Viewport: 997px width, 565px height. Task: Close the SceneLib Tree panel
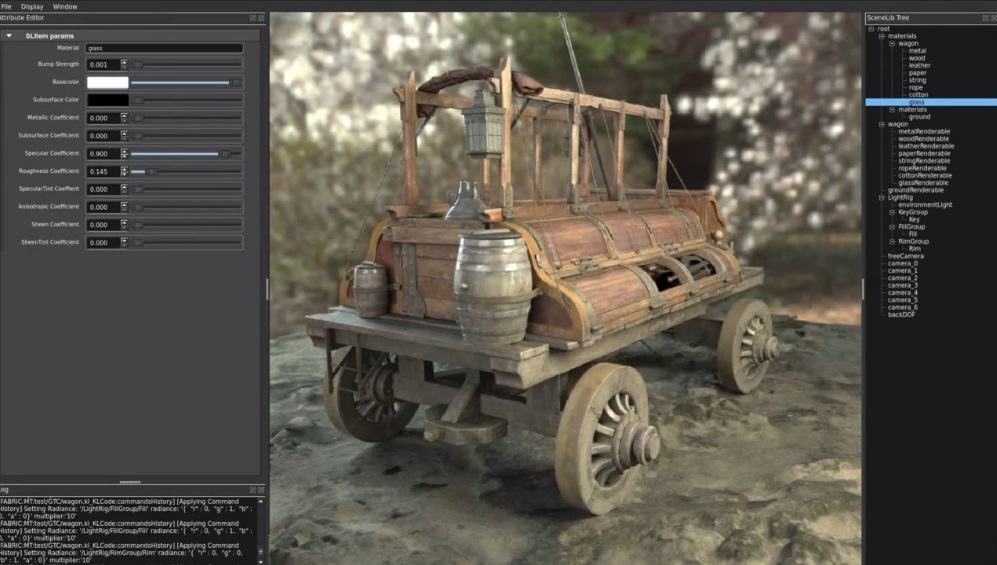coord(990,18)
